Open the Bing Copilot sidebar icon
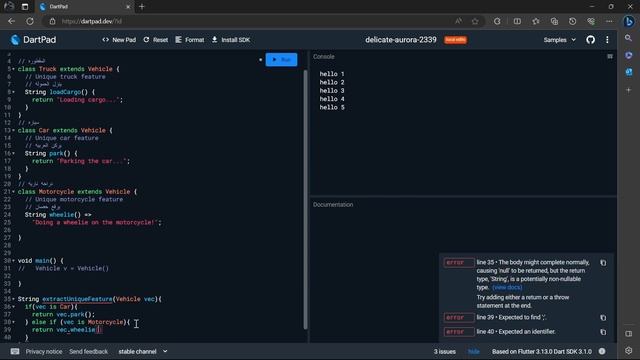Image resolution: width=640 pixels, height=360 pixels. pos(629,21)
